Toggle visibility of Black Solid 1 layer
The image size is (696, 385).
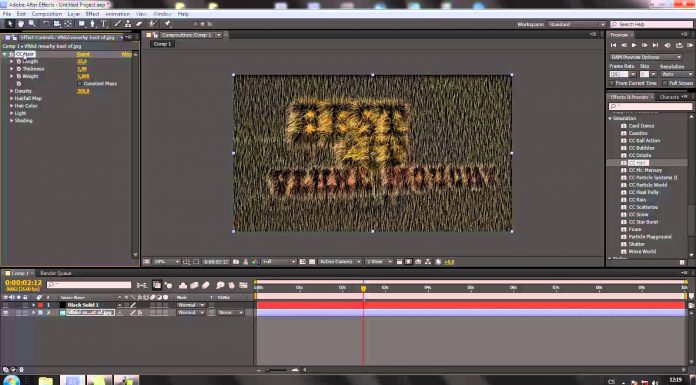tap(6, 305)
